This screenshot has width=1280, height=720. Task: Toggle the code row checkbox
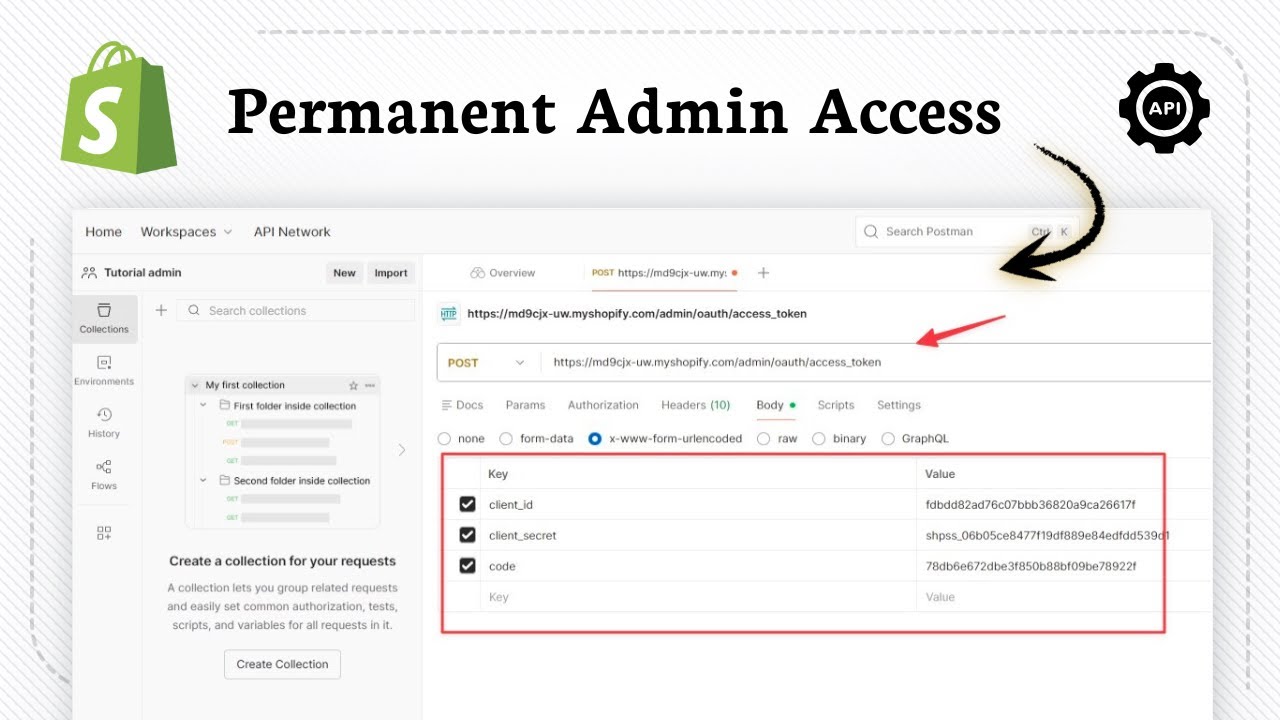[467, 566]
